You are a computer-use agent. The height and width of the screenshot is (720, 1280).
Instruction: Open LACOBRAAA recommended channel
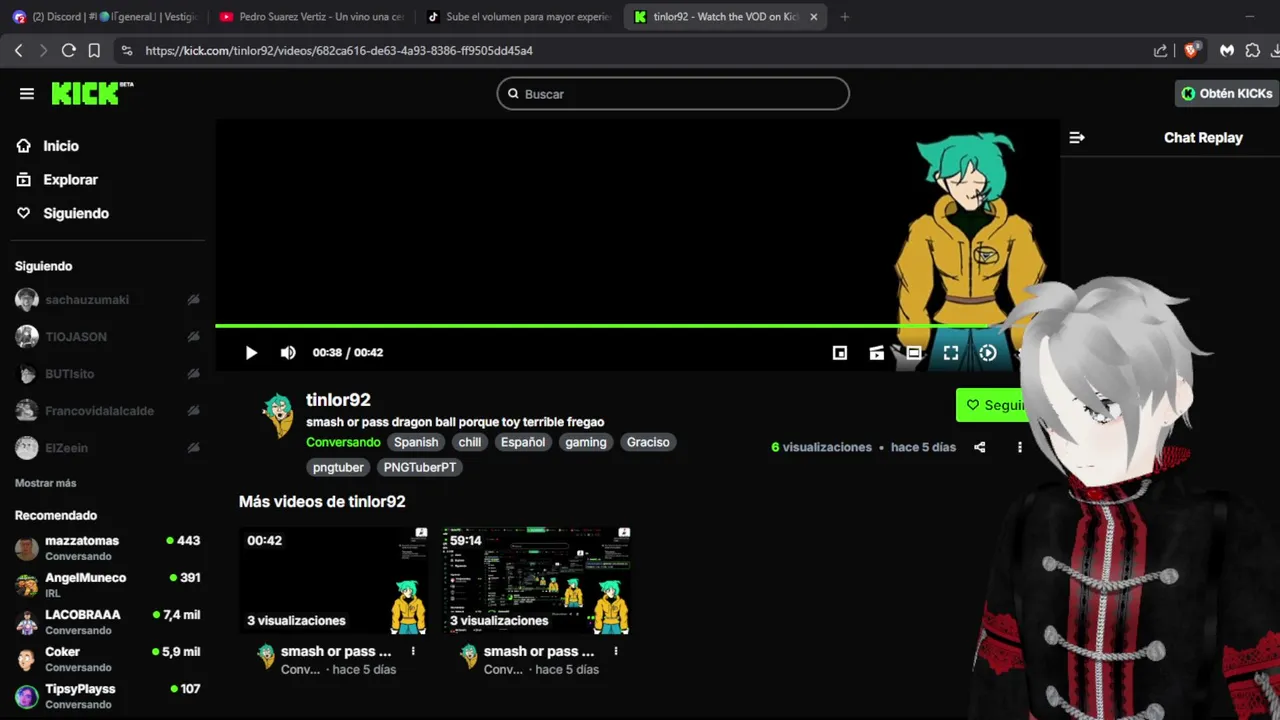pos(108,622)
